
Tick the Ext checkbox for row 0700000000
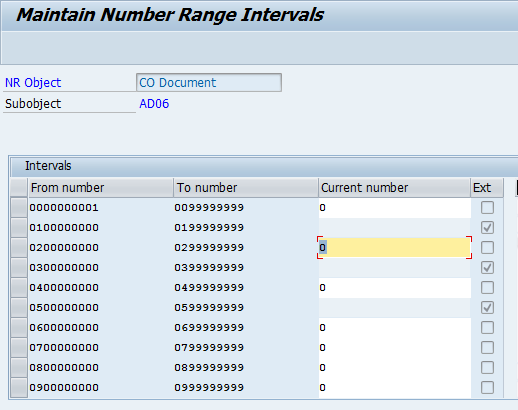pyautogui.click(x=487, y=348)
